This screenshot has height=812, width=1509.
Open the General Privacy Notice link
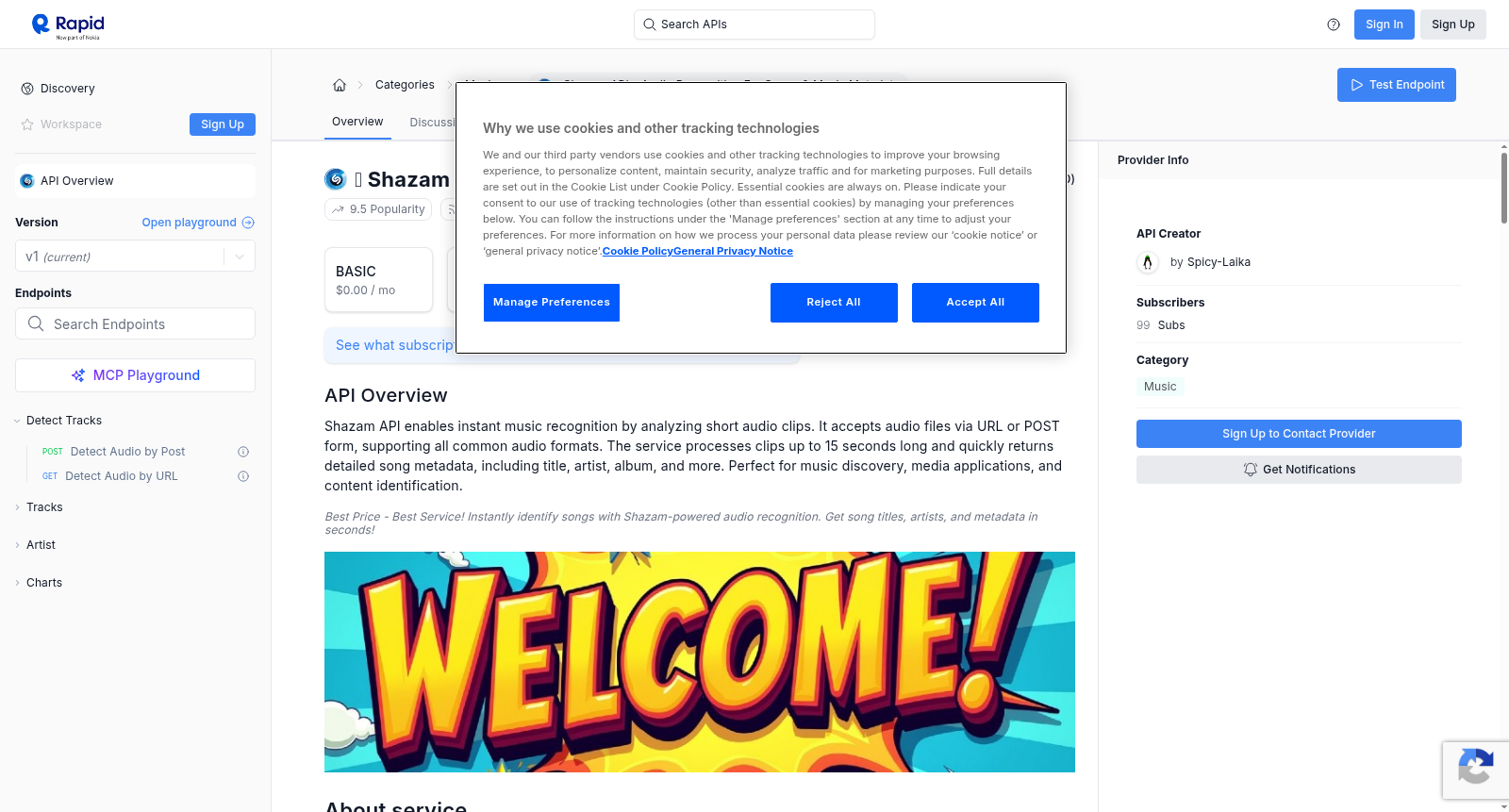[734, 251]
